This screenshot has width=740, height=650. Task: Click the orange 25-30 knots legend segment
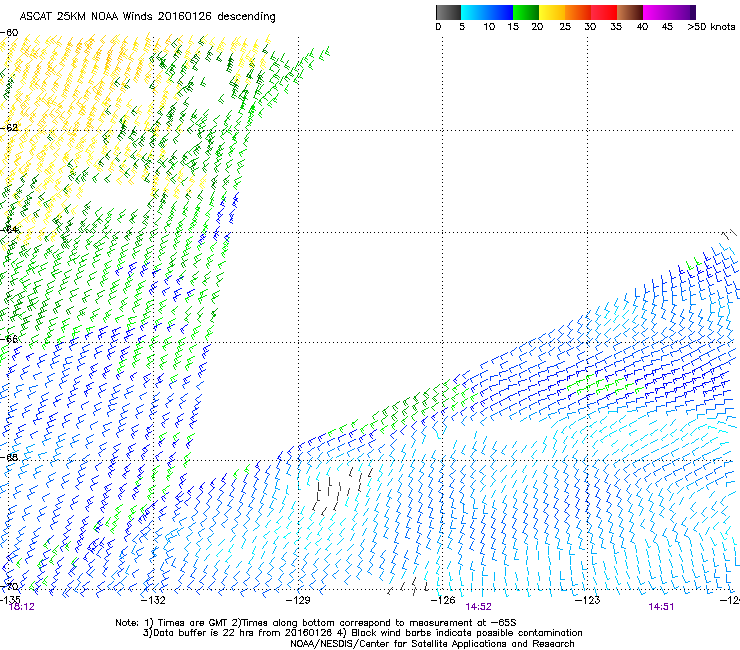578,12
